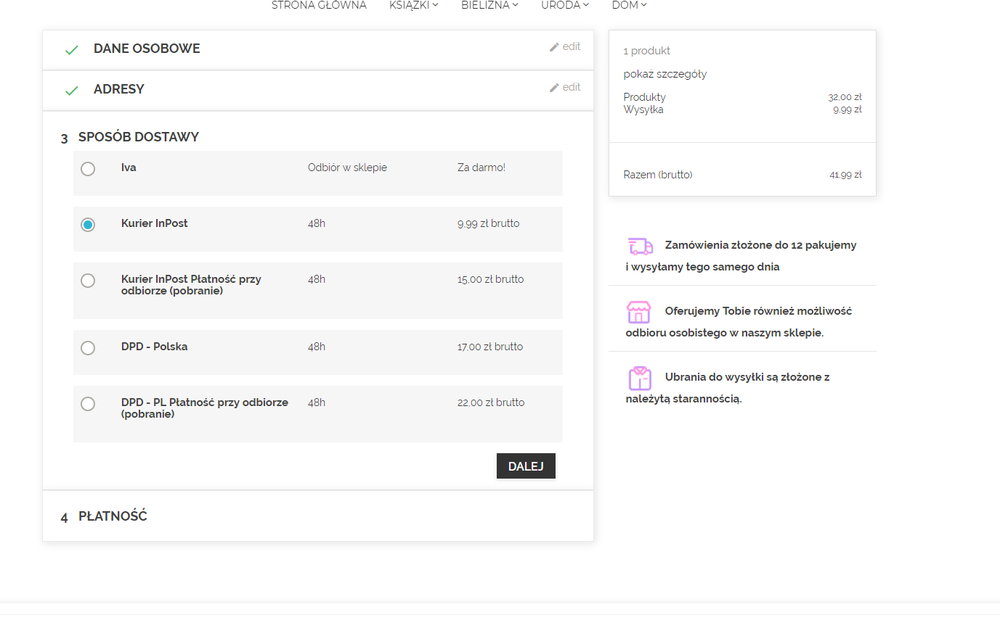Click the 22,00 zł brutto price

[x=491, y=402]
